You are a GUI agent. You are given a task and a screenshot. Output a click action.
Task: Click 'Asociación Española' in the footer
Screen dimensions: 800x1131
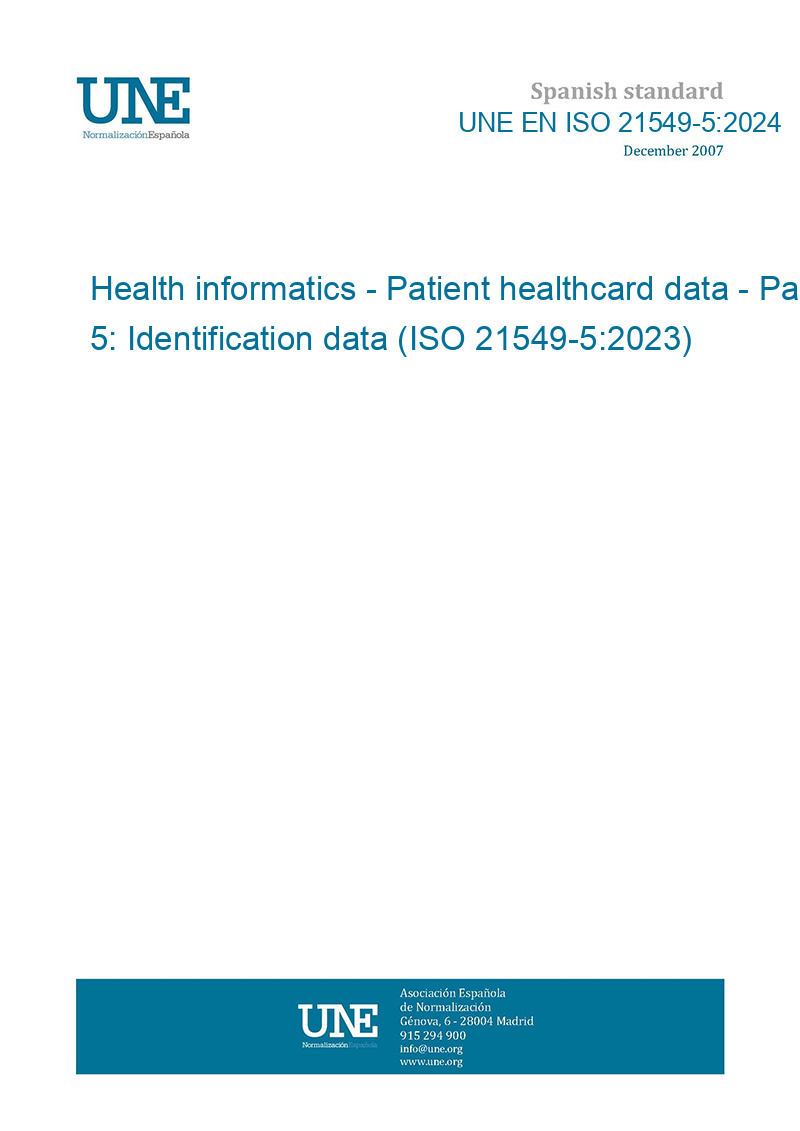(x=452, y=993)
